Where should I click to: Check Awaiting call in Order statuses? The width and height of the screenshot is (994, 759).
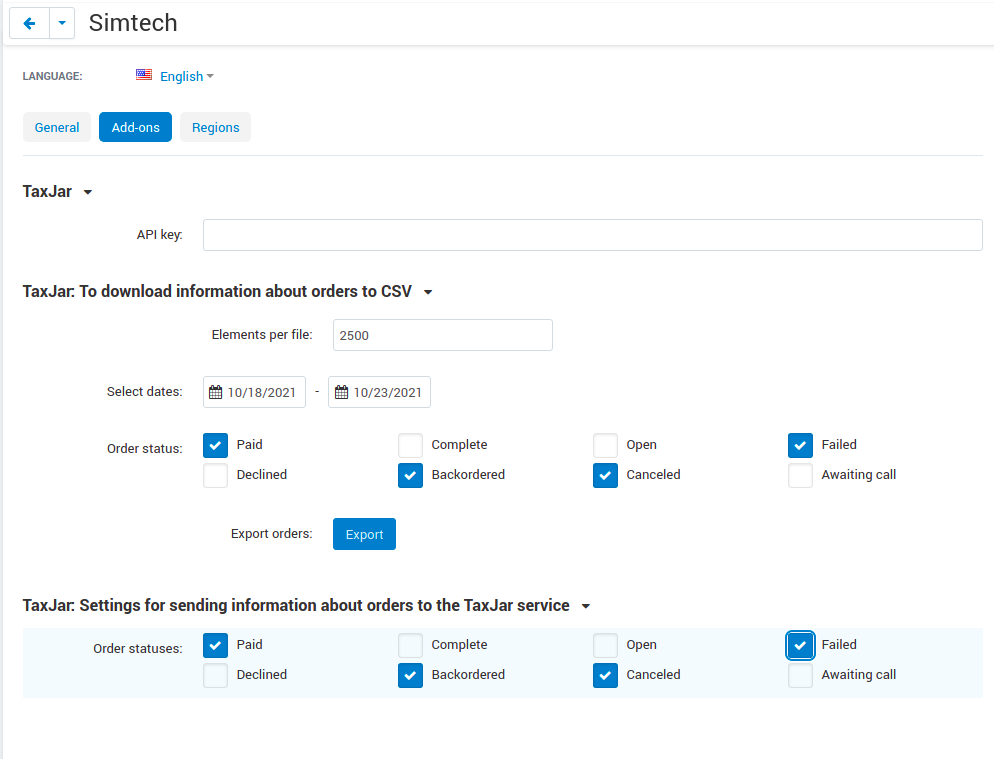click(x=800, y=675)
